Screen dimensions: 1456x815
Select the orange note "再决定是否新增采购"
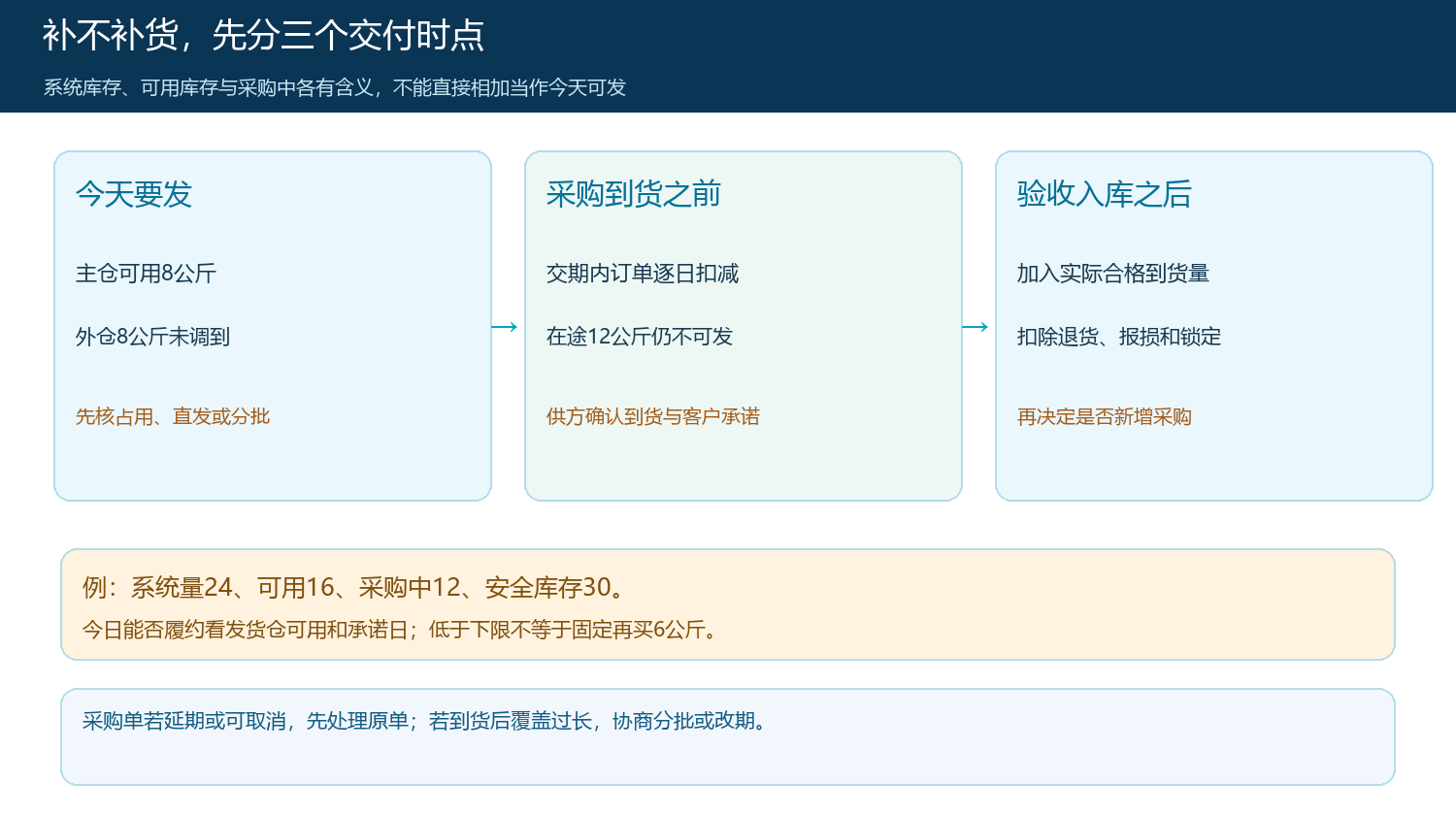click(1105, 416)
